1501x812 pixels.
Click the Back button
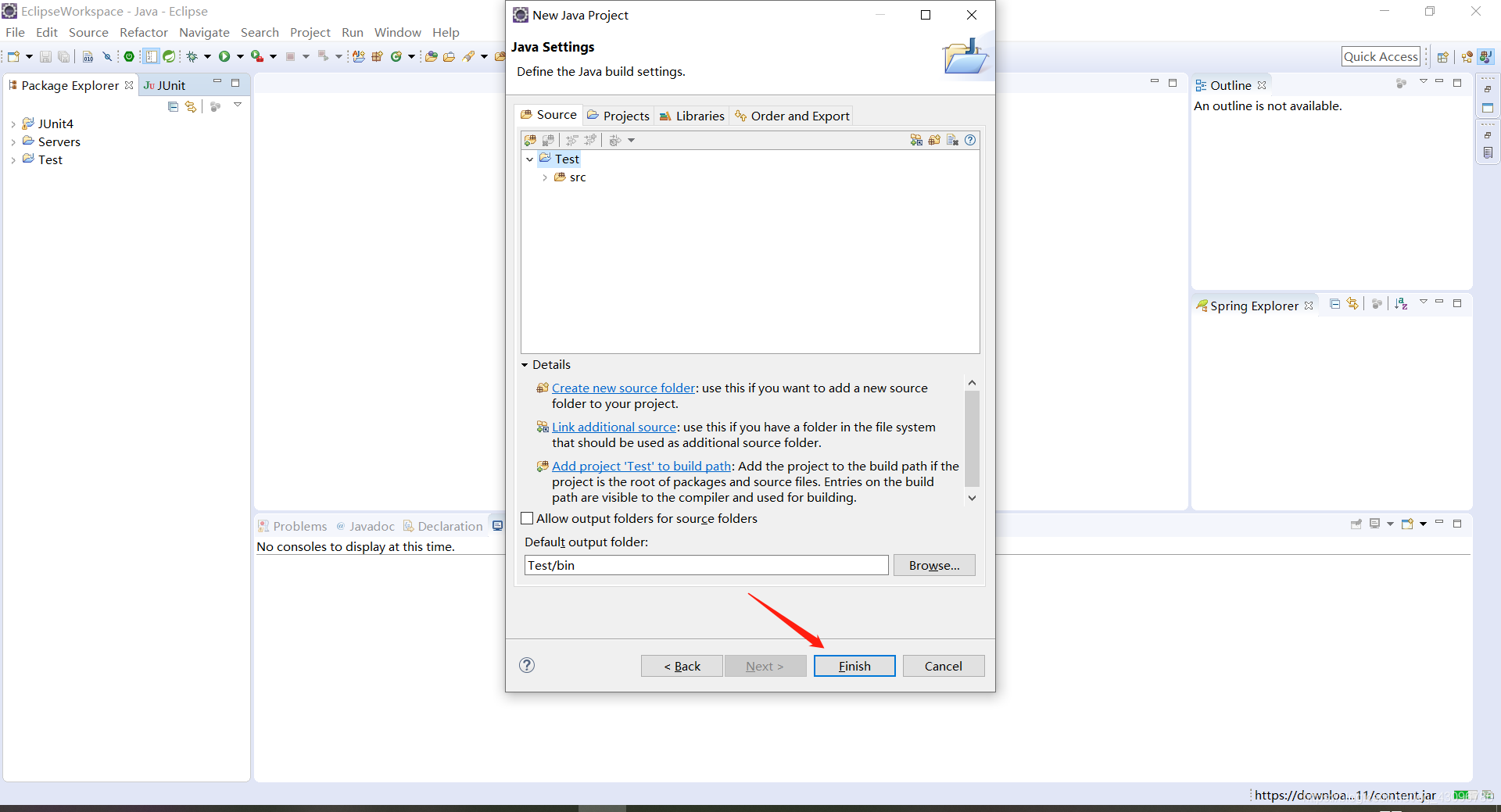click(682, 666)
